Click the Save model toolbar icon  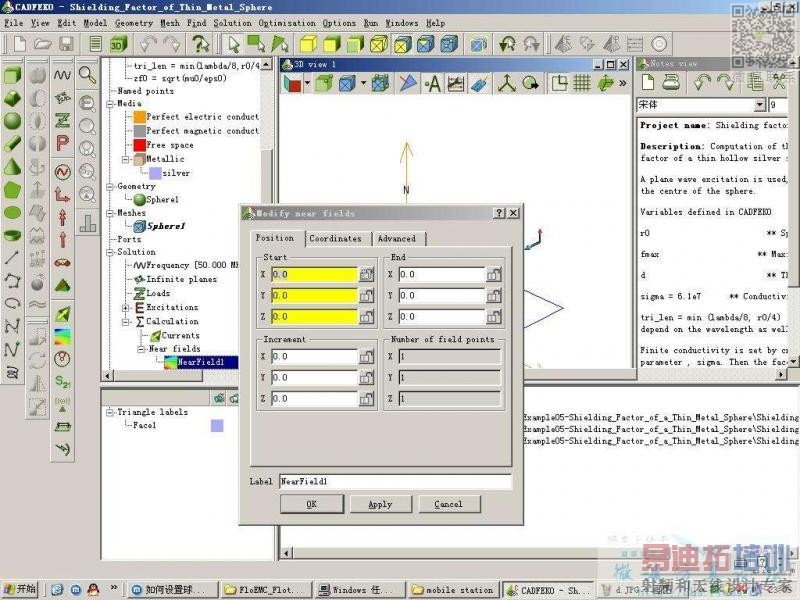click(x=66, y=44)
